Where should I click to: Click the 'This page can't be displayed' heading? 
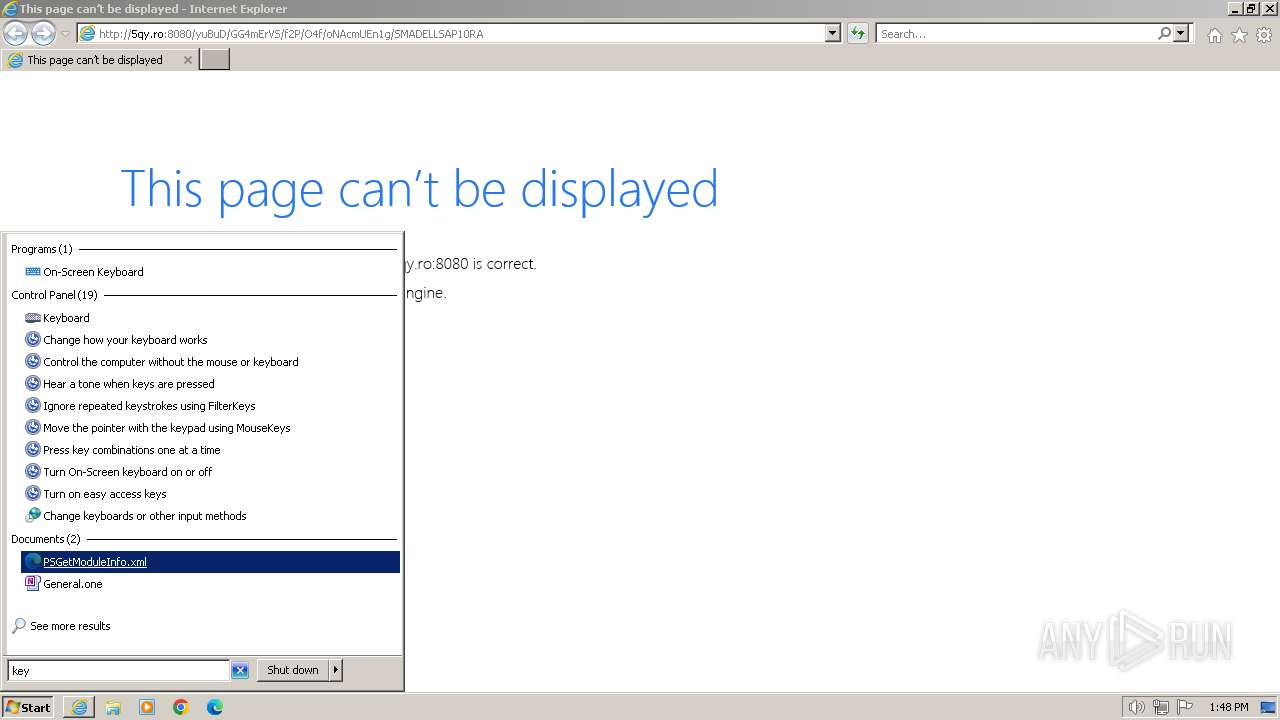point(419,189)
